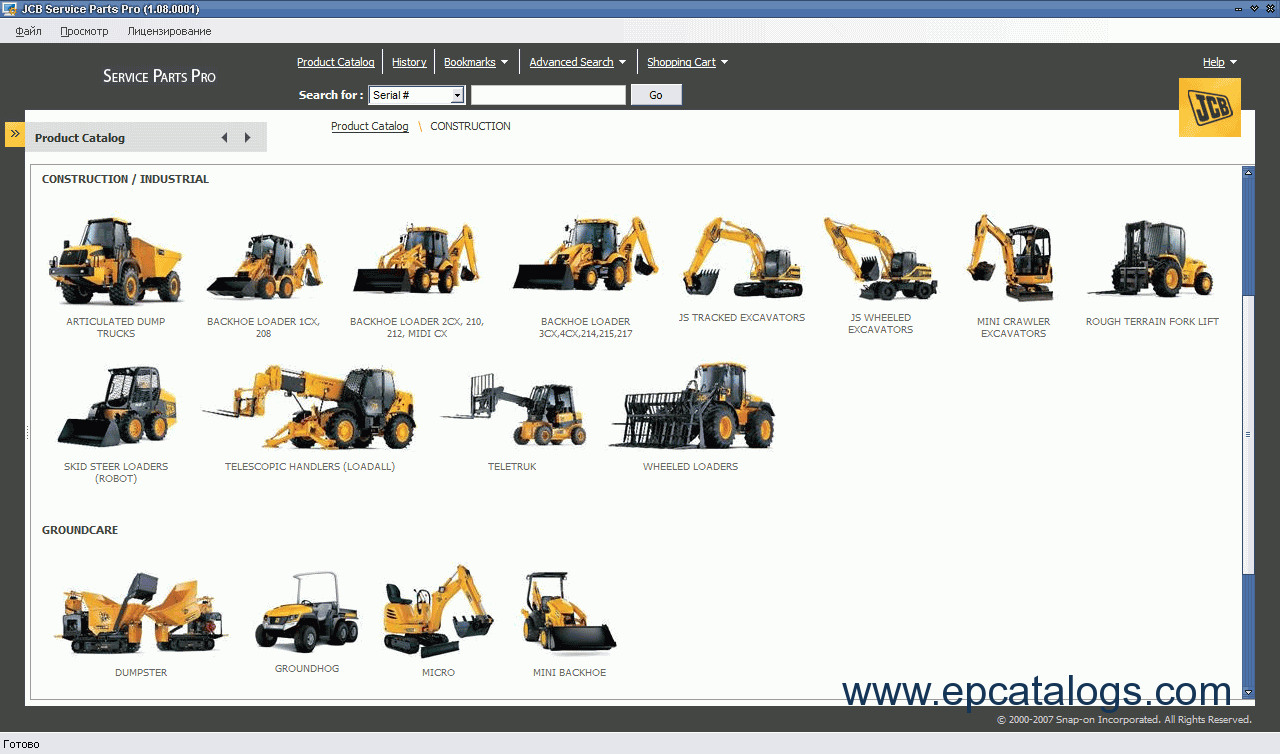This screenshot has height=754, width=1280.
Task: Select Telescopic Handlers (Loadall) image
Action: click(x=309, y=407)
